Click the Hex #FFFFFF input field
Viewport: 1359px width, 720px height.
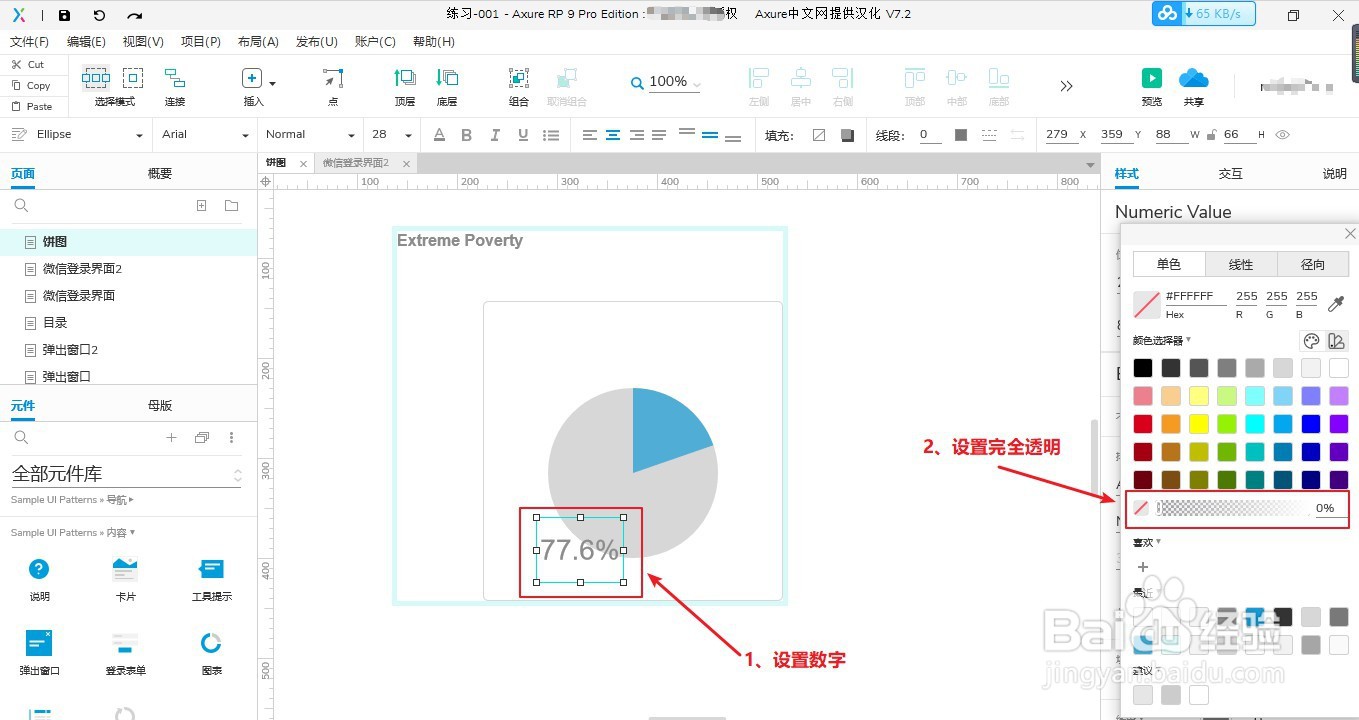point(1195,297)
